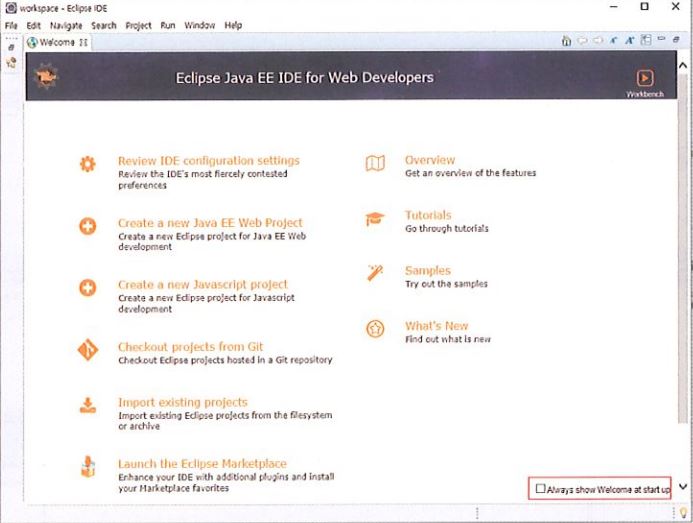Select the Welcome tab

(57, 42)
